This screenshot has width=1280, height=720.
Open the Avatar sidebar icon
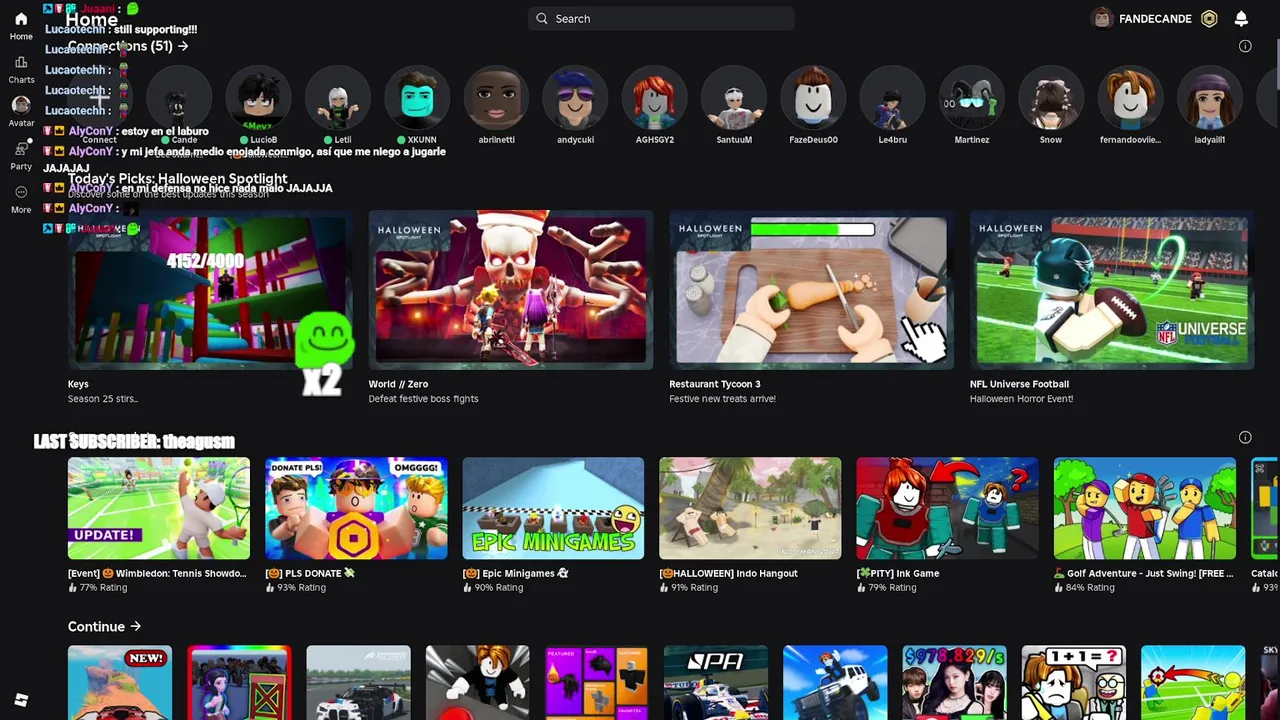click(21, 105)
